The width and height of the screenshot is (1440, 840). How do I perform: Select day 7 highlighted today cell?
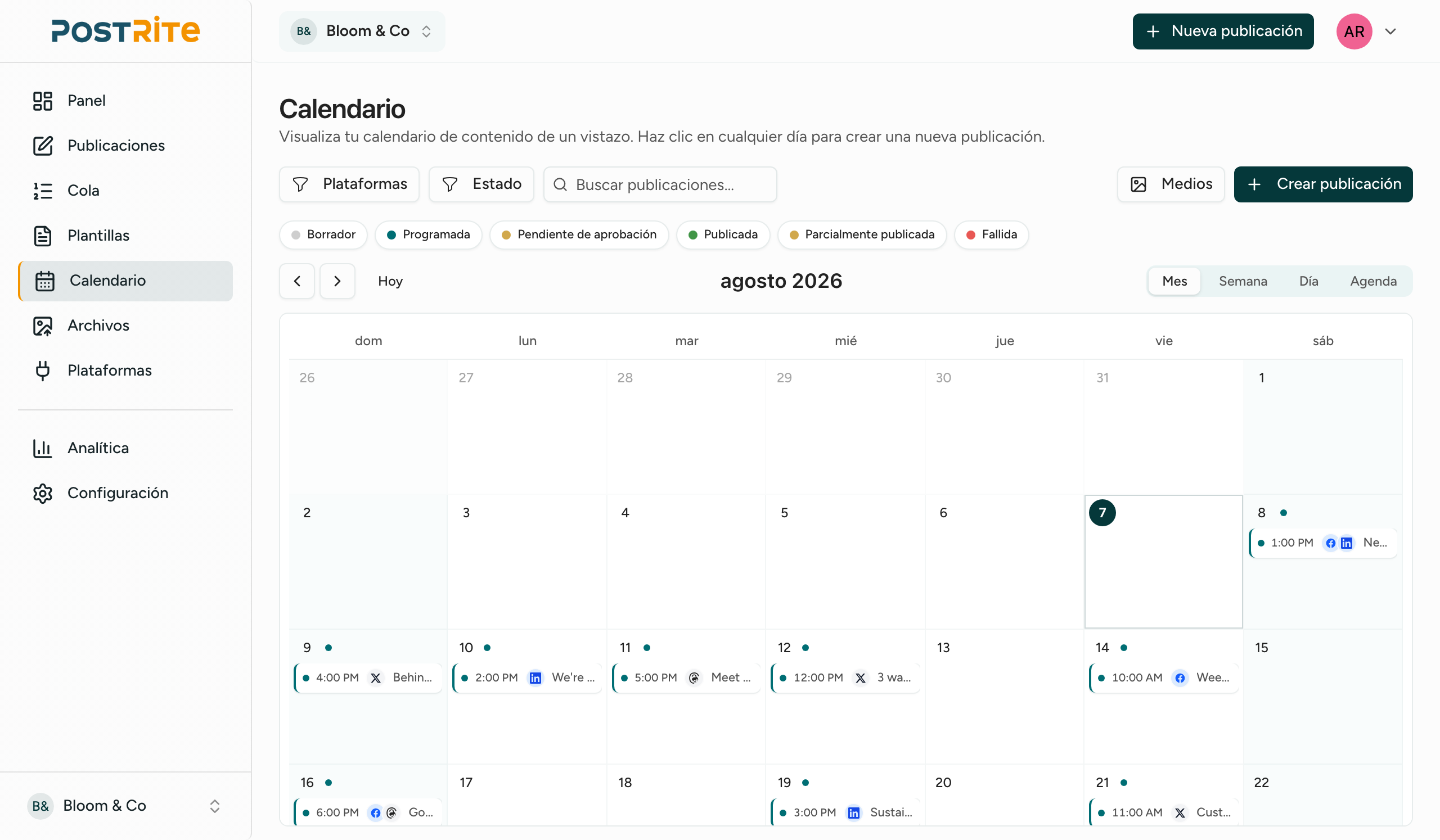pyautogui.click(x=1163, y=562)
